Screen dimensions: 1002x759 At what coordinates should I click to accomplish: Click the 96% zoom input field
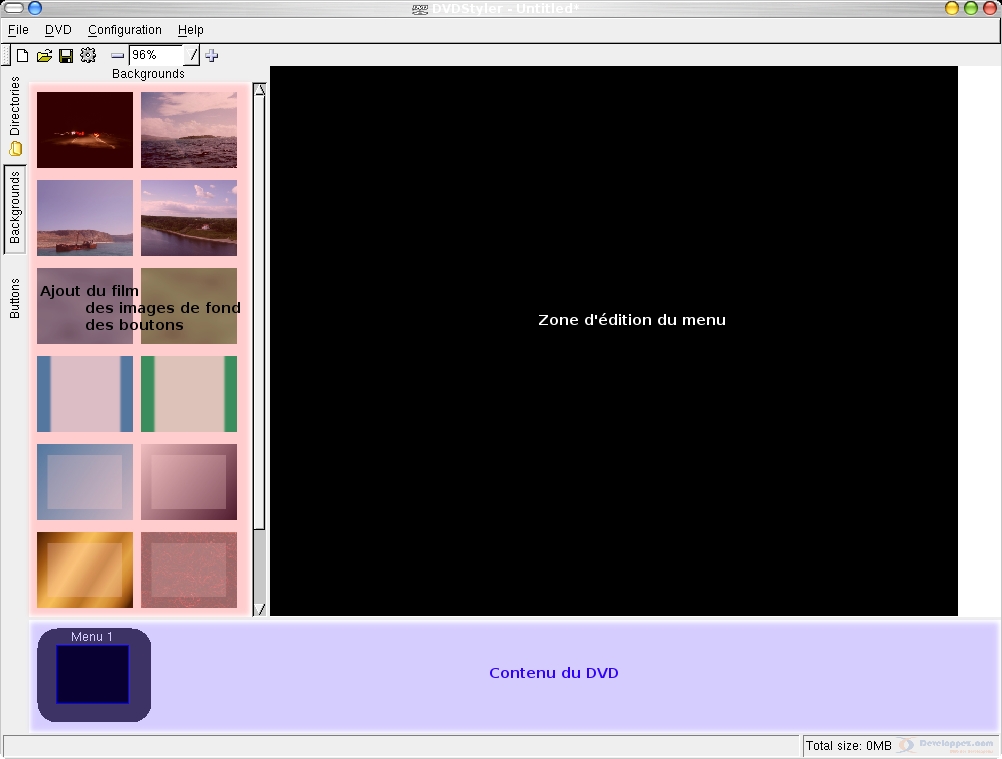coord(155,56)
